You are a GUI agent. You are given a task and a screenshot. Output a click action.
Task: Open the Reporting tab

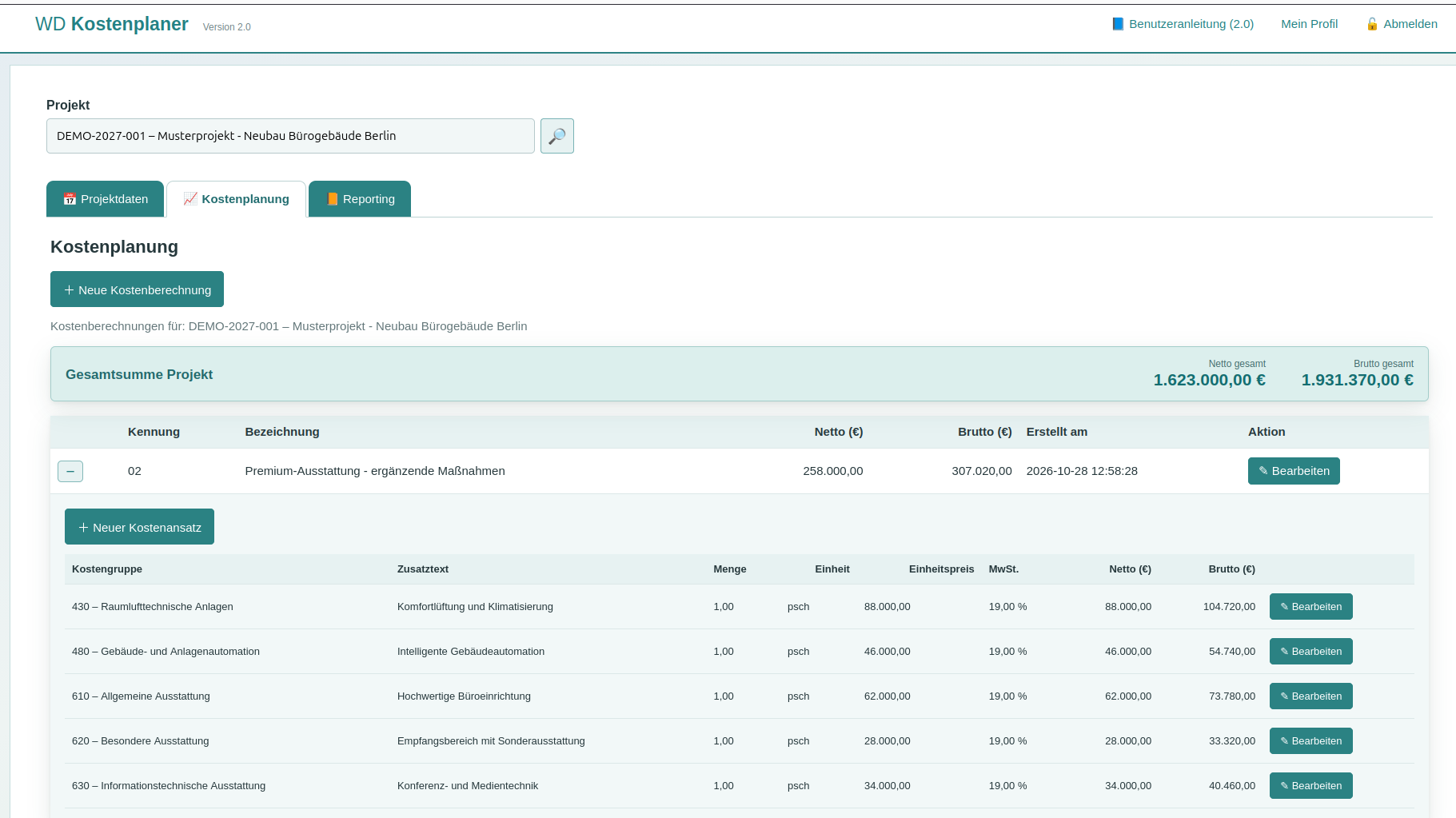[360, 199]
